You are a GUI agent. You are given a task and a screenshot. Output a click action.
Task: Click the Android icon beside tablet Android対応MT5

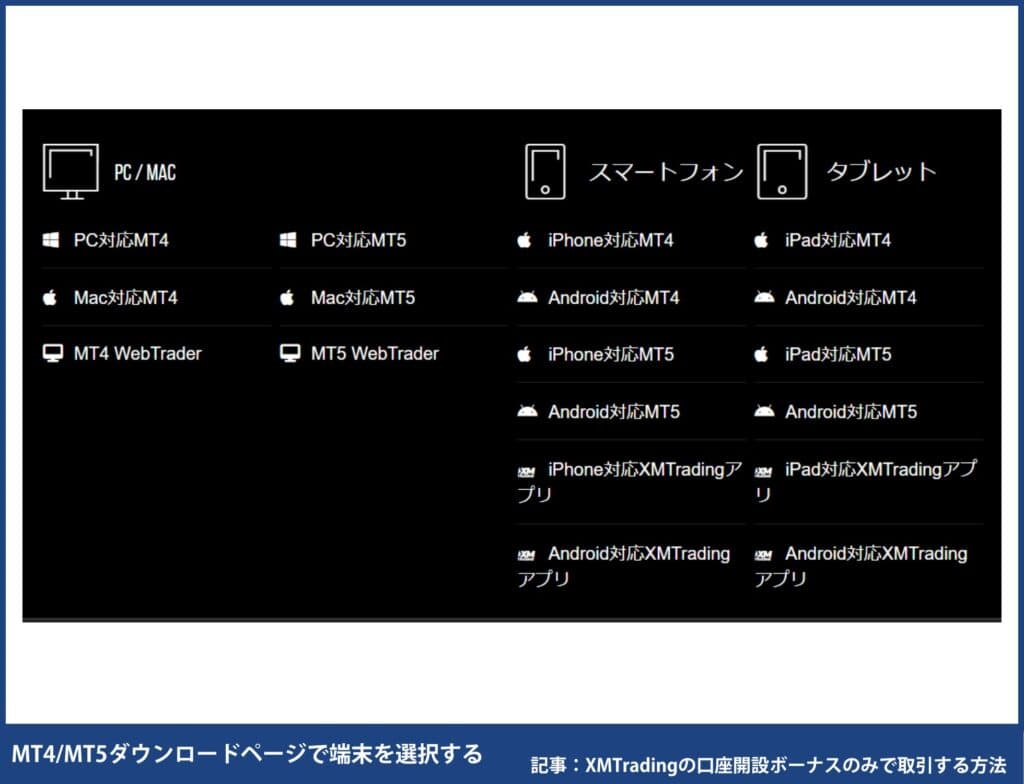(764, 412)
